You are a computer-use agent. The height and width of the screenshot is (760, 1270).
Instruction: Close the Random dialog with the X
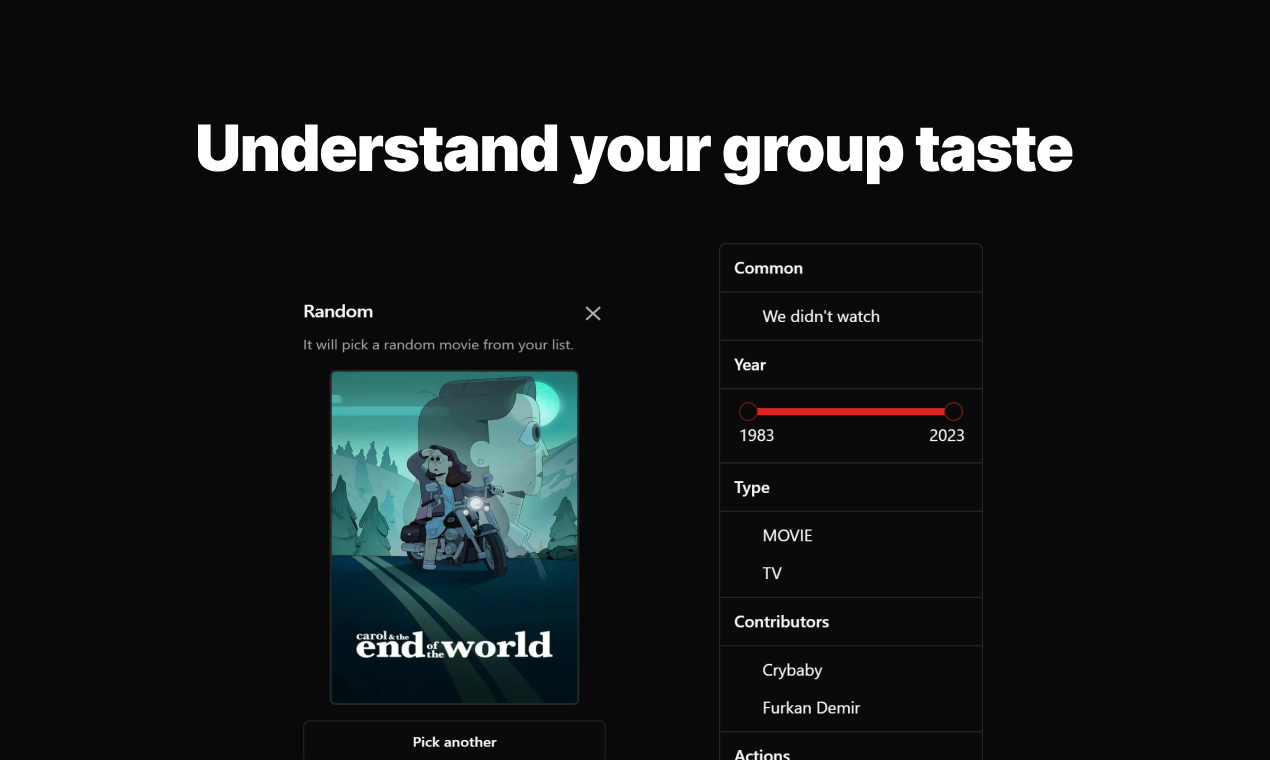[593, 313]
